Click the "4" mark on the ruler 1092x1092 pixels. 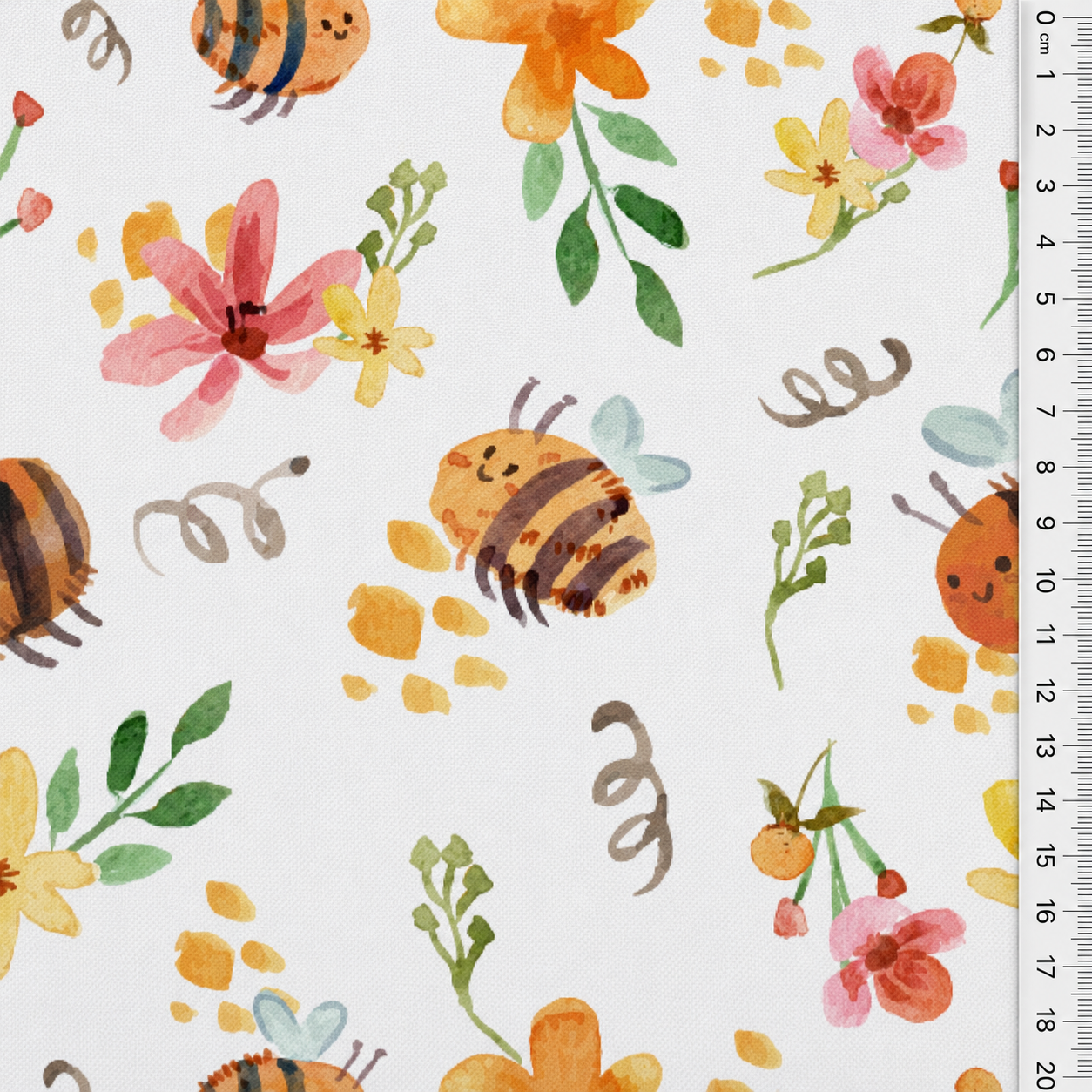pos(1045,242)
